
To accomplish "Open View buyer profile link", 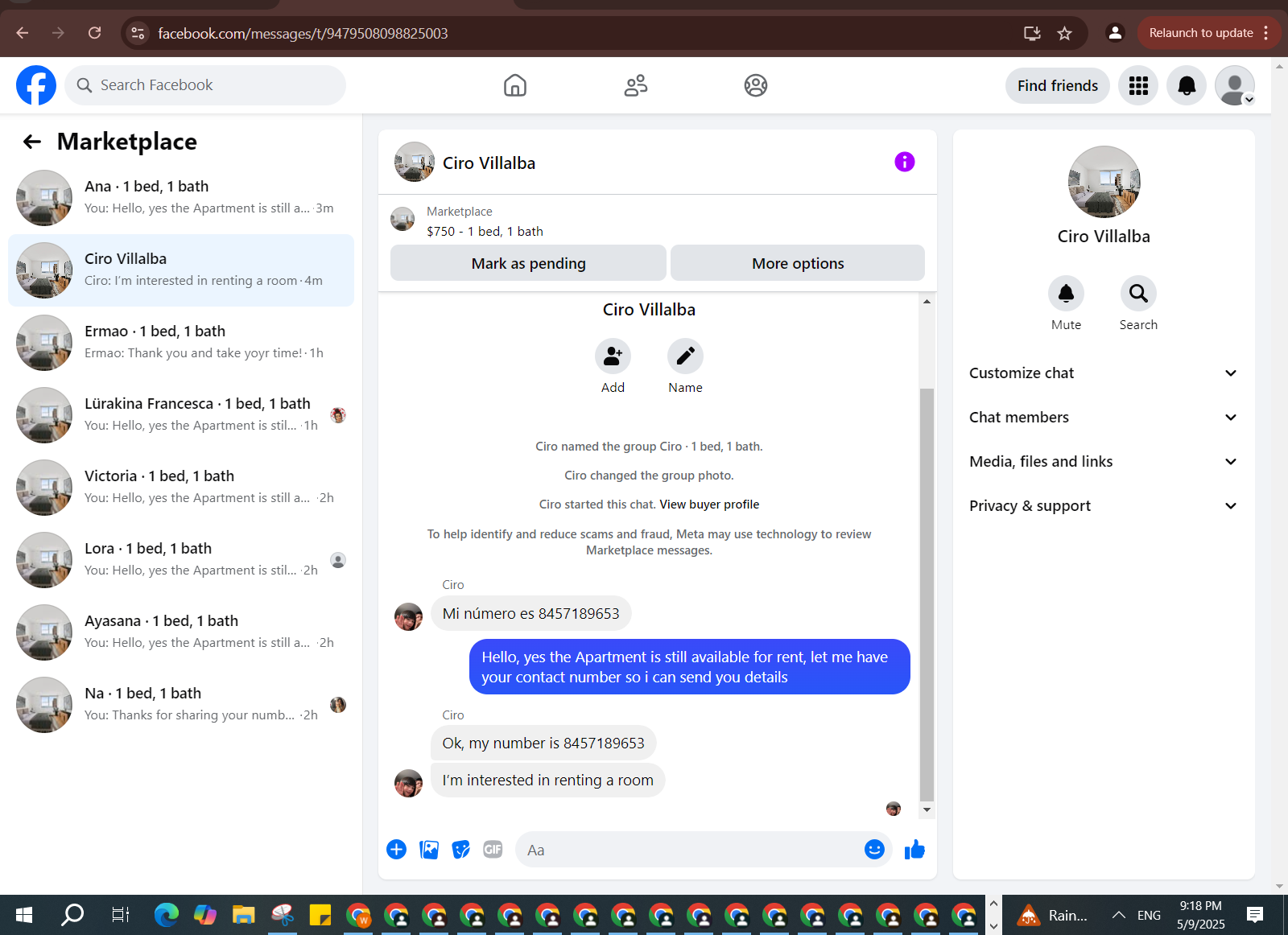I will click(x=709, y=505).
